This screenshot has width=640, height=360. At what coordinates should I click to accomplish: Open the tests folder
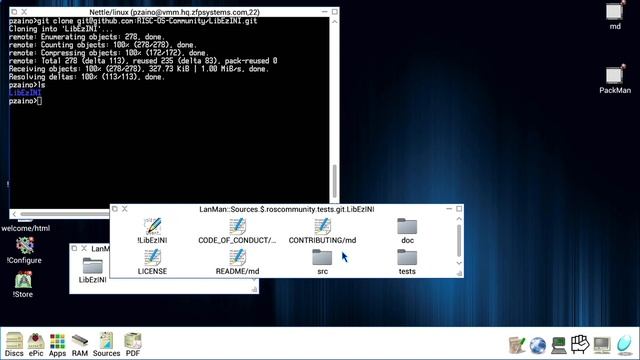coord(407,262)
